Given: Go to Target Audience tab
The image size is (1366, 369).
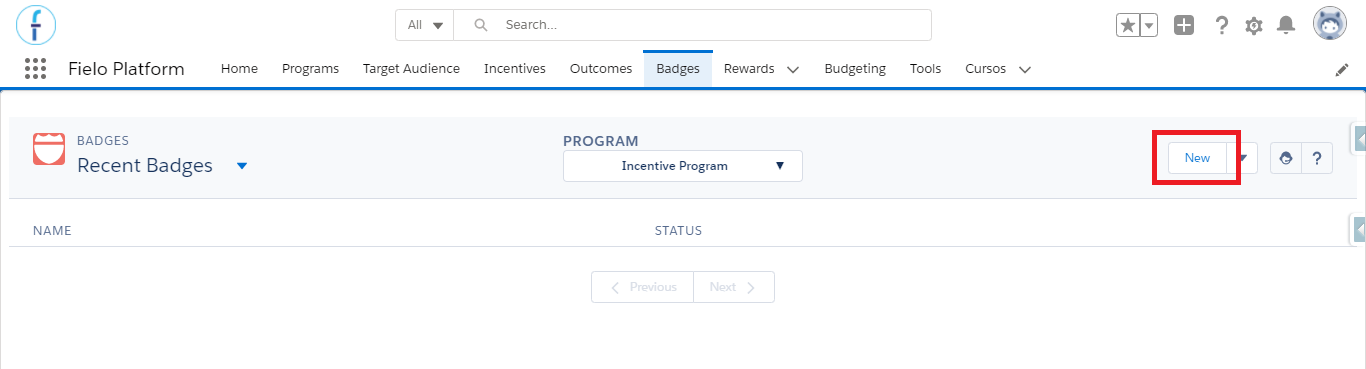Looking at the screenshot, I should tap(411, 69).
